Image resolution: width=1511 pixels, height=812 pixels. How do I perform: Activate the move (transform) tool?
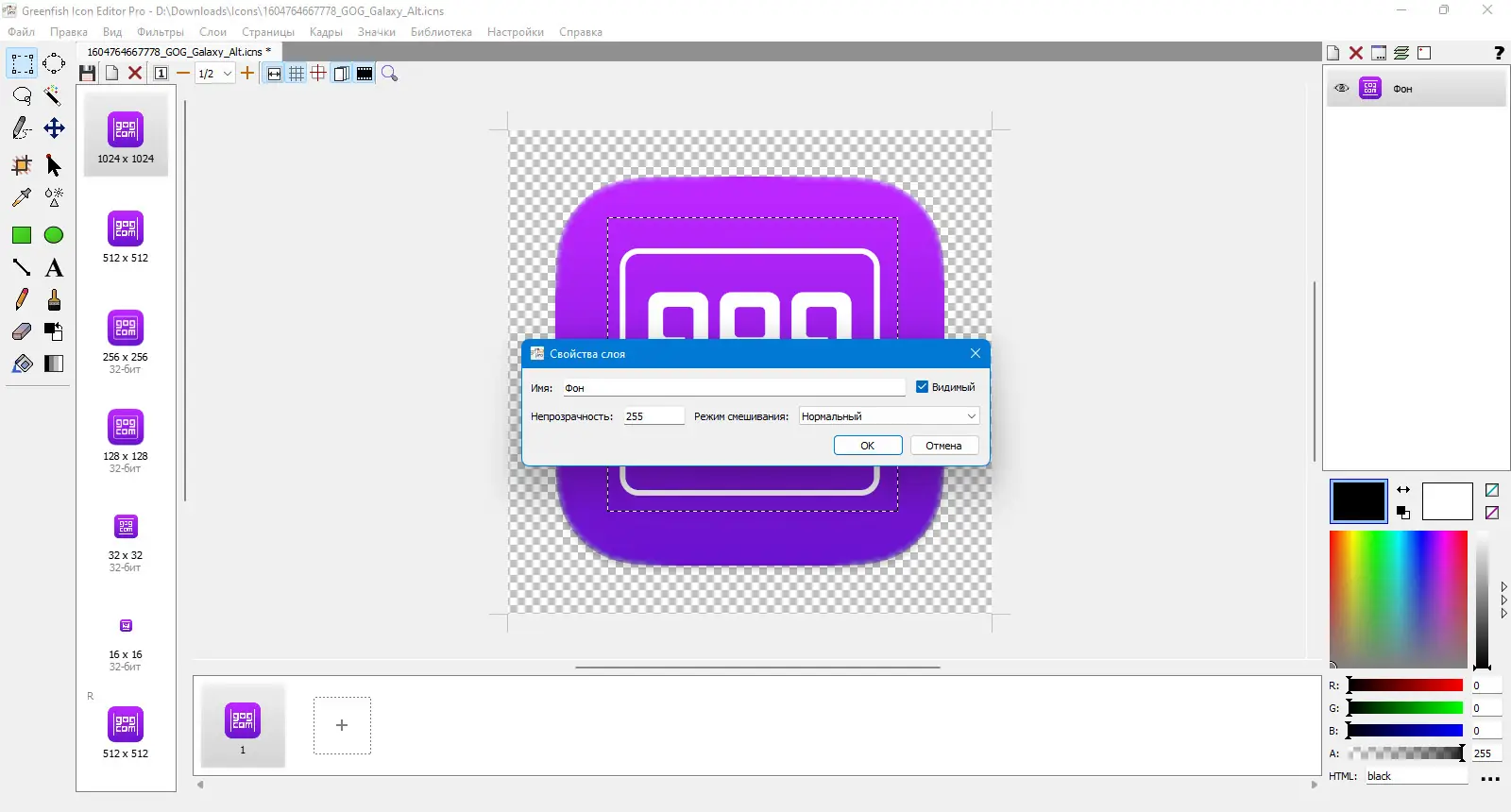tap(54, 128)
